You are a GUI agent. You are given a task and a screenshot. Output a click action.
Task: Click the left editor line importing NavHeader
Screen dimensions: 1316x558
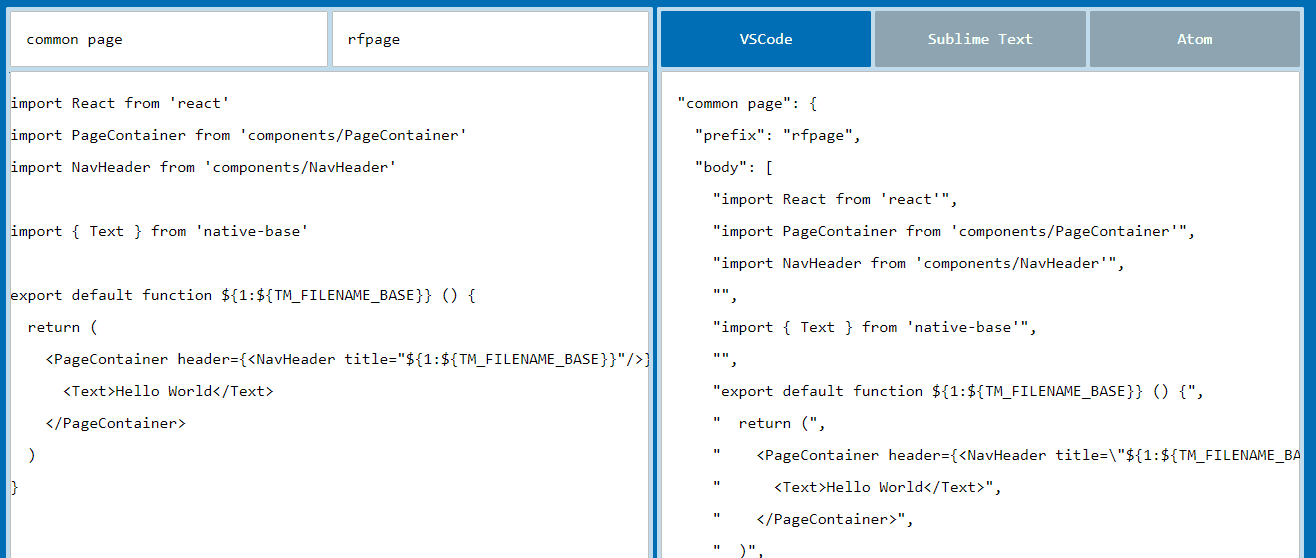[x=204, y=167]
